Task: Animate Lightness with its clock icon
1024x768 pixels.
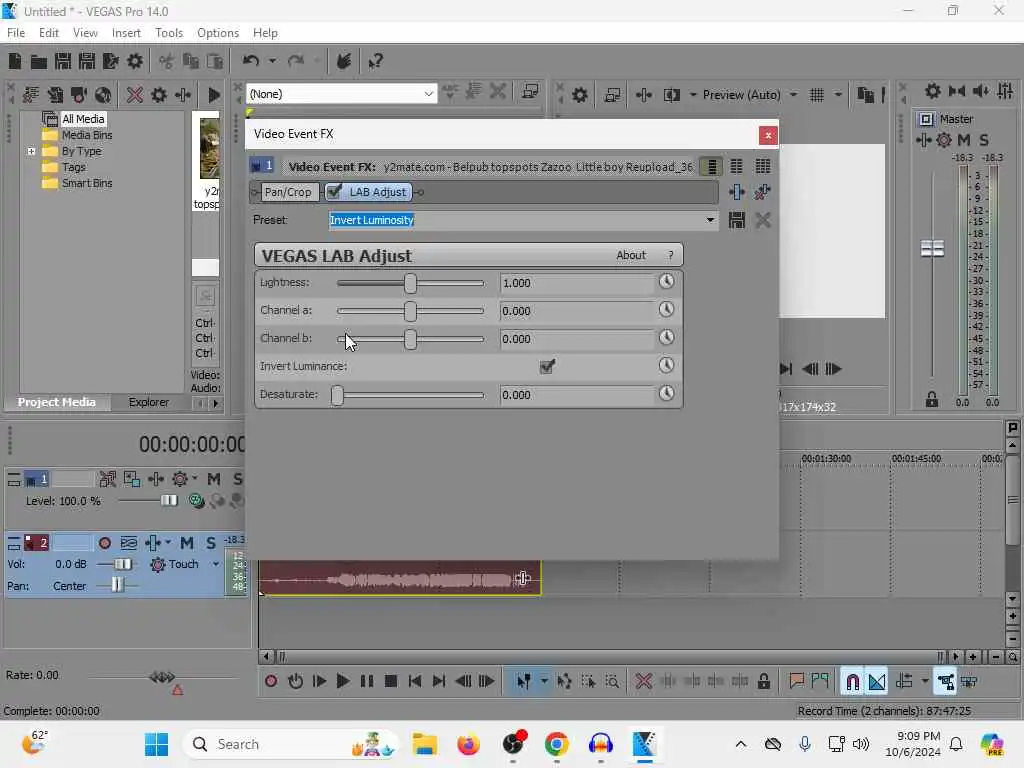Action: click(x=666, y=281)
